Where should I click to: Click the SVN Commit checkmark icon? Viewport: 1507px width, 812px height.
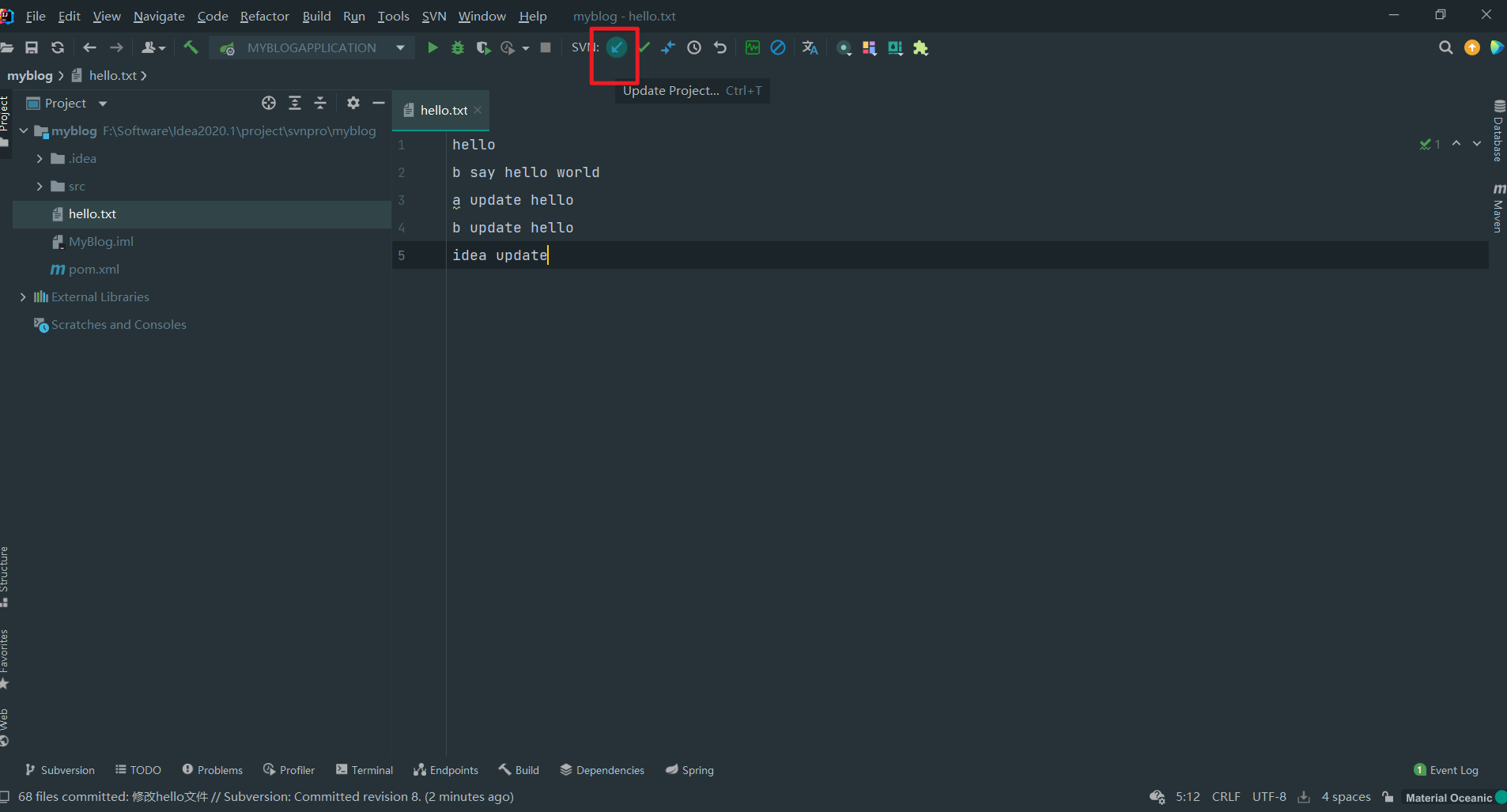[644, 47]
